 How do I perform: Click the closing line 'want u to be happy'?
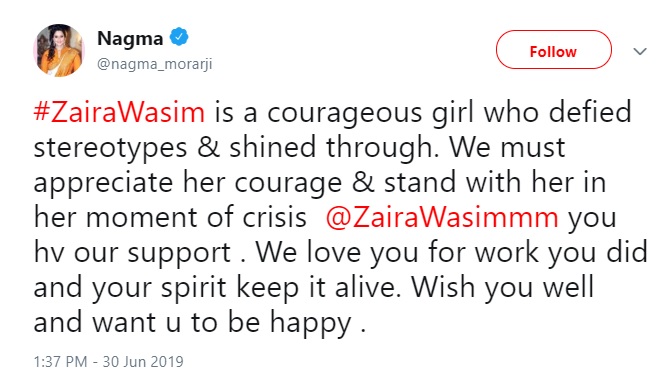pos(222,323)
